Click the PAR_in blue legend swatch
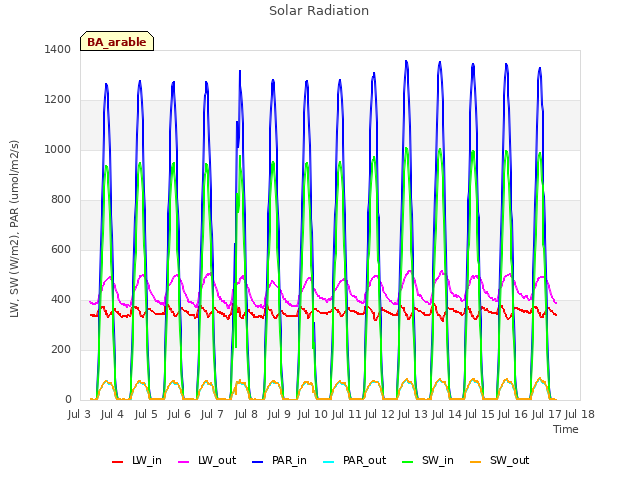Image resolution: width=640 pixels, height=480 pixels. (x=258, y=462)
